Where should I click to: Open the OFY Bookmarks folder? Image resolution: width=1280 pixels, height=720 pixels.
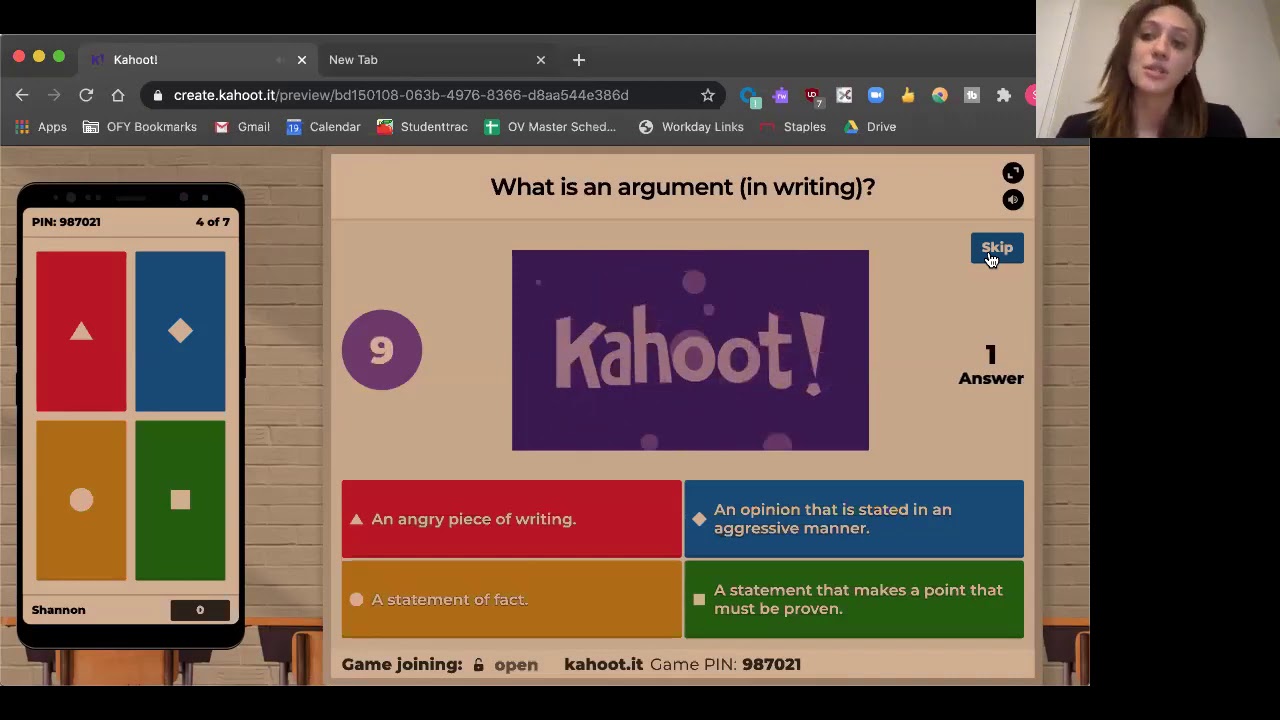(140, 127)
